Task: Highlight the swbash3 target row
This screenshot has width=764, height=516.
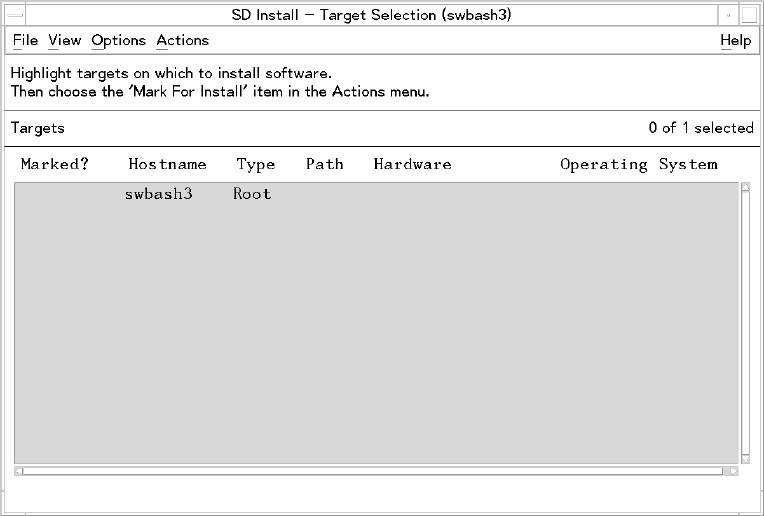Action: [x=160, y=194]
